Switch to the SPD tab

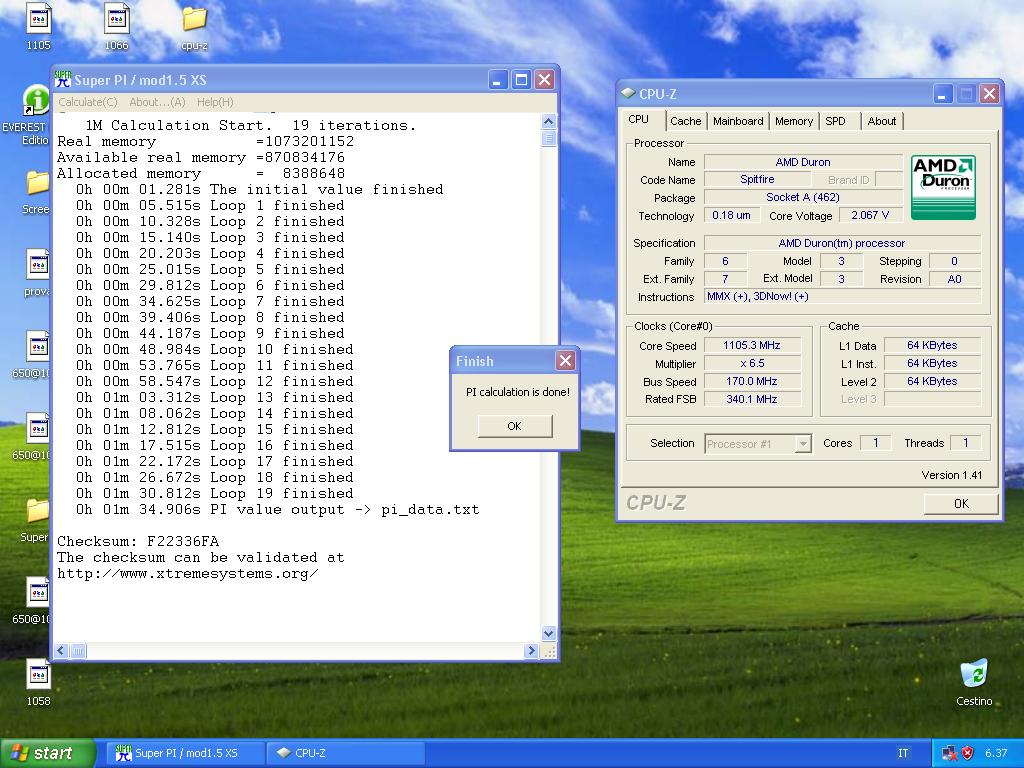[x=835, y=121]
